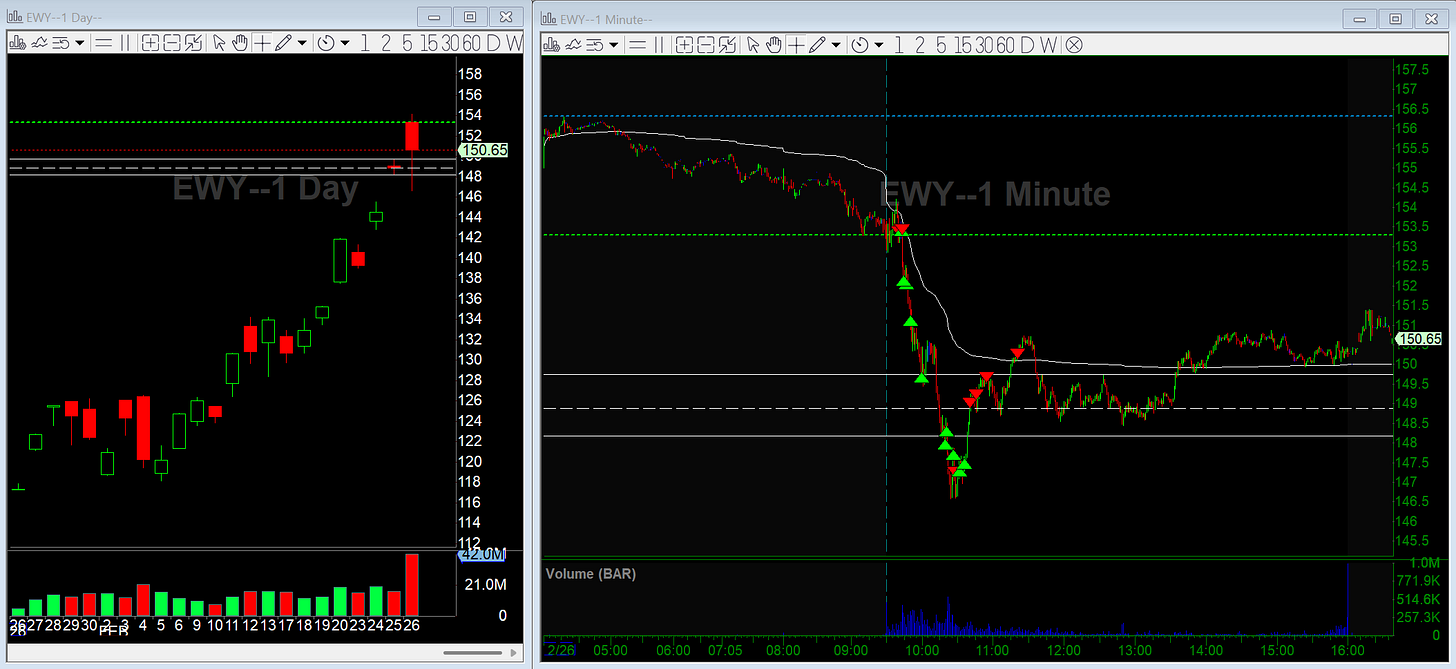The width and height of the screenshot is (1456, 669).
Task: Toggle vertical grid lines in 1 Day window
Action: tap(125, 43)
